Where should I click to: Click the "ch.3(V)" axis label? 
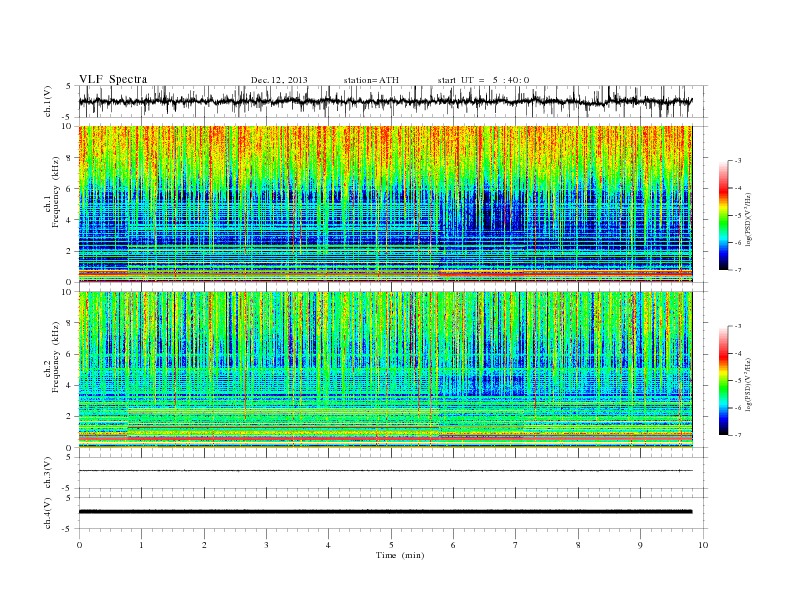pos(48,473)
